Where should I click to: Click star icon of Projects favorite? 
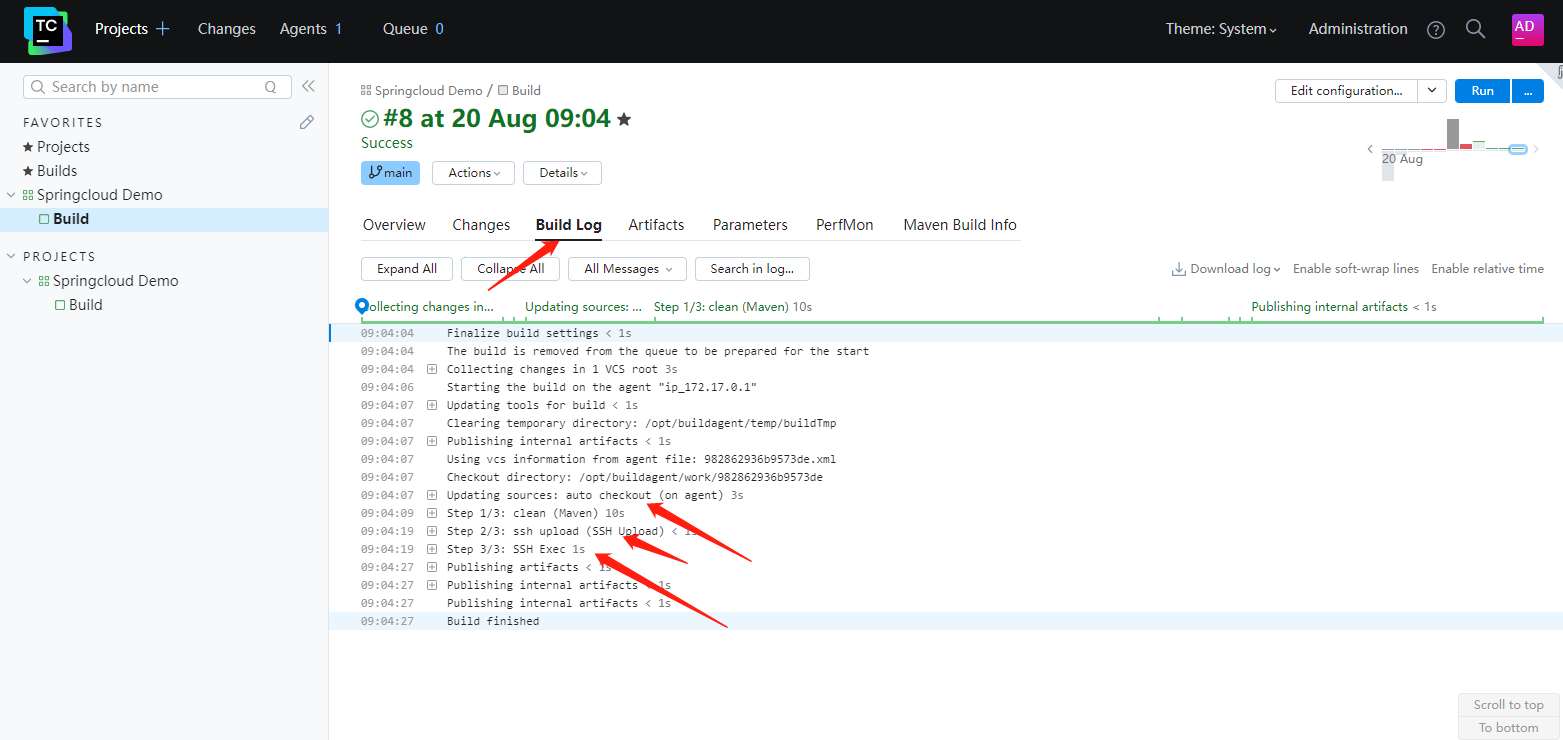28,147
